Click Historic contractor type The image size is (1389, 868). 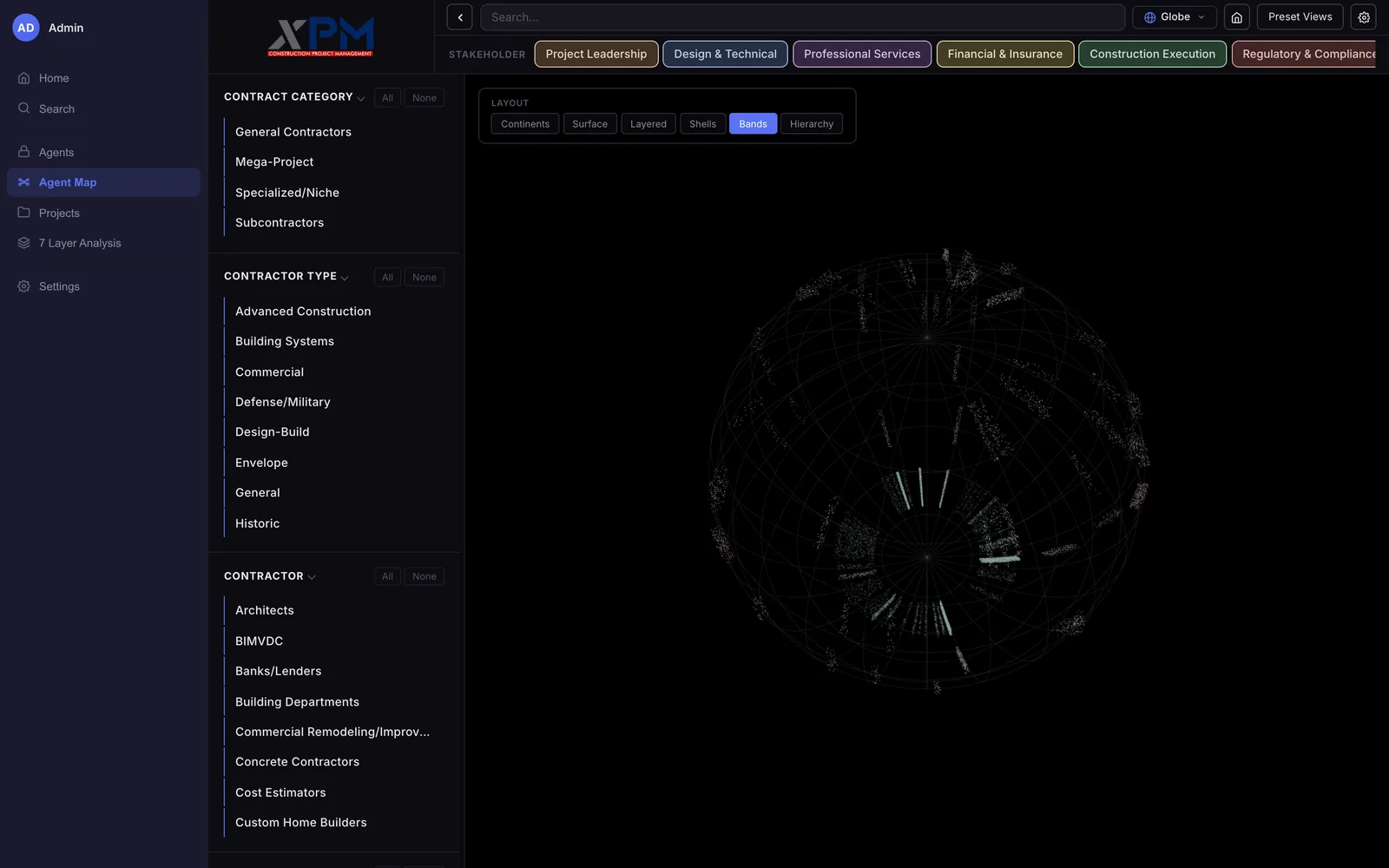[334, 523]
